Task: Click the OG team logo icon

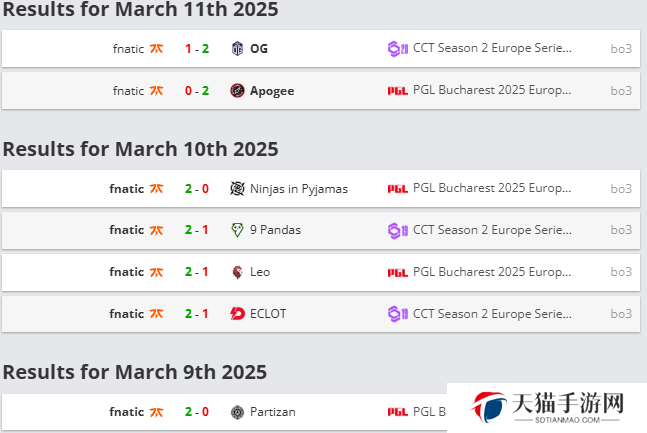Action: 237,49
